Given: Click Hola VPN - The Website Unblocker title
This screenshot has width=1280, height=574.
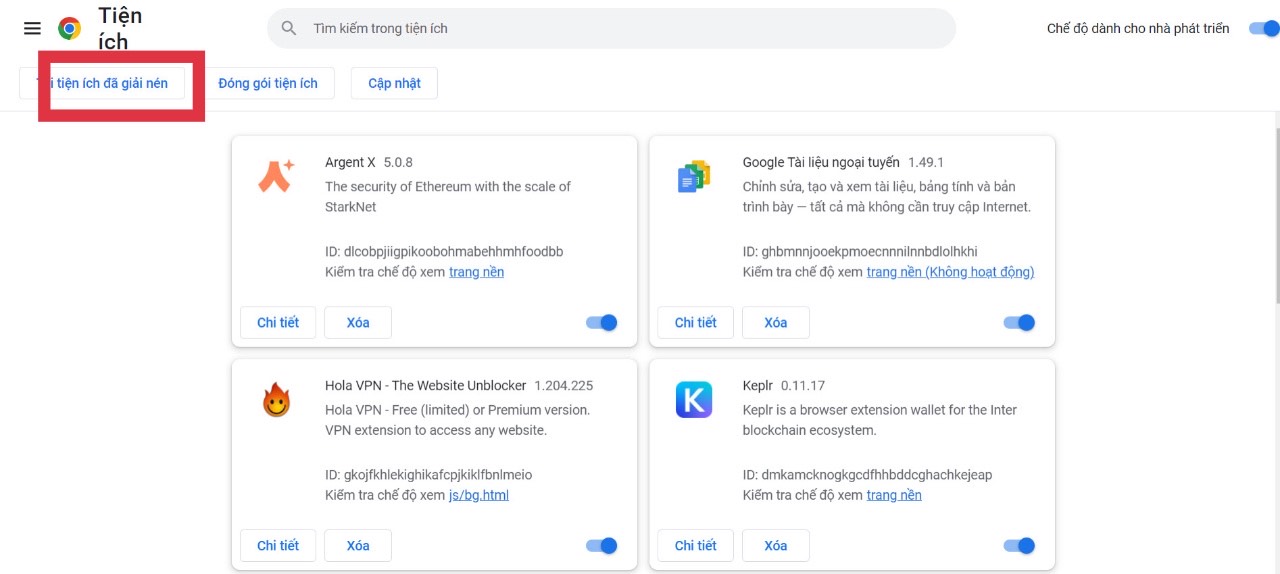Looking at the screenshot, I should (x=425, y=385).
